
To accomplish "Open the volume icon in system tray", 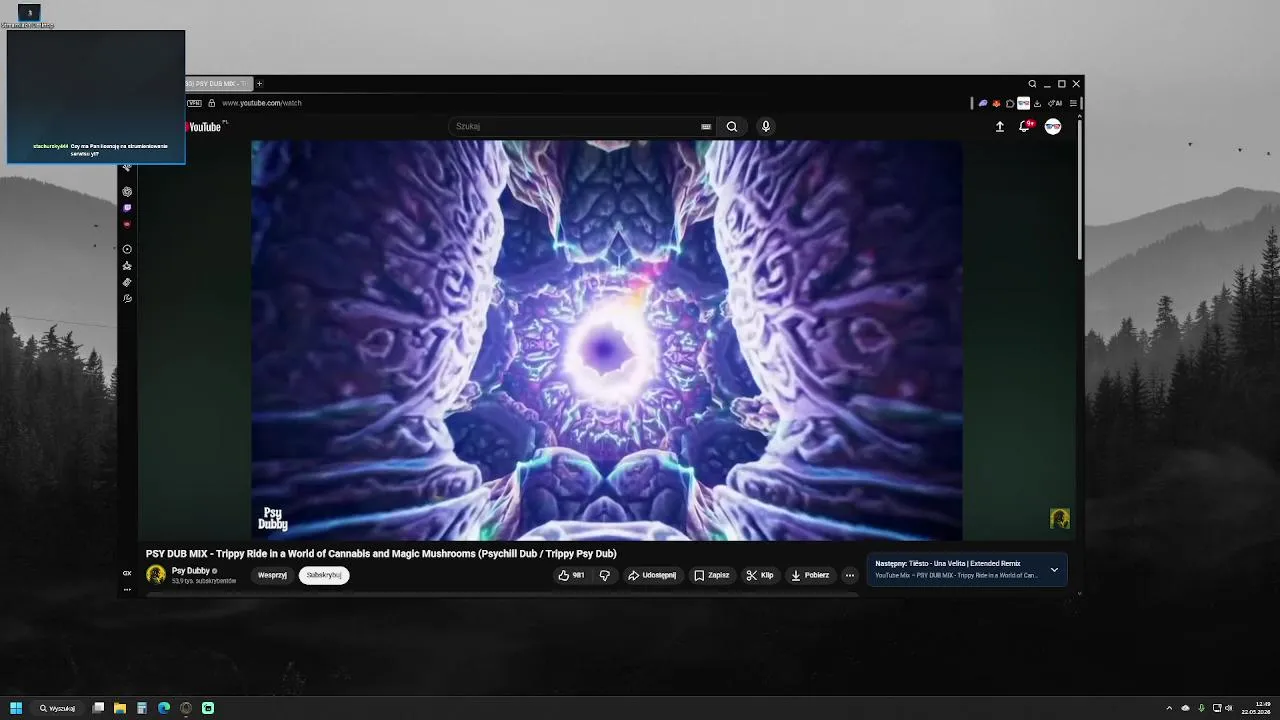I will point(1229,708).
